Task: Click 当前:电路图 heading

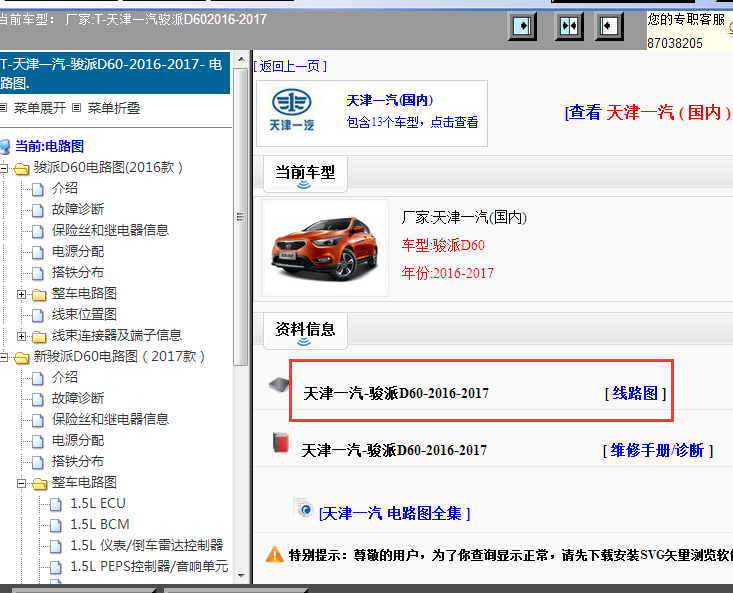Action: [49, 146]
